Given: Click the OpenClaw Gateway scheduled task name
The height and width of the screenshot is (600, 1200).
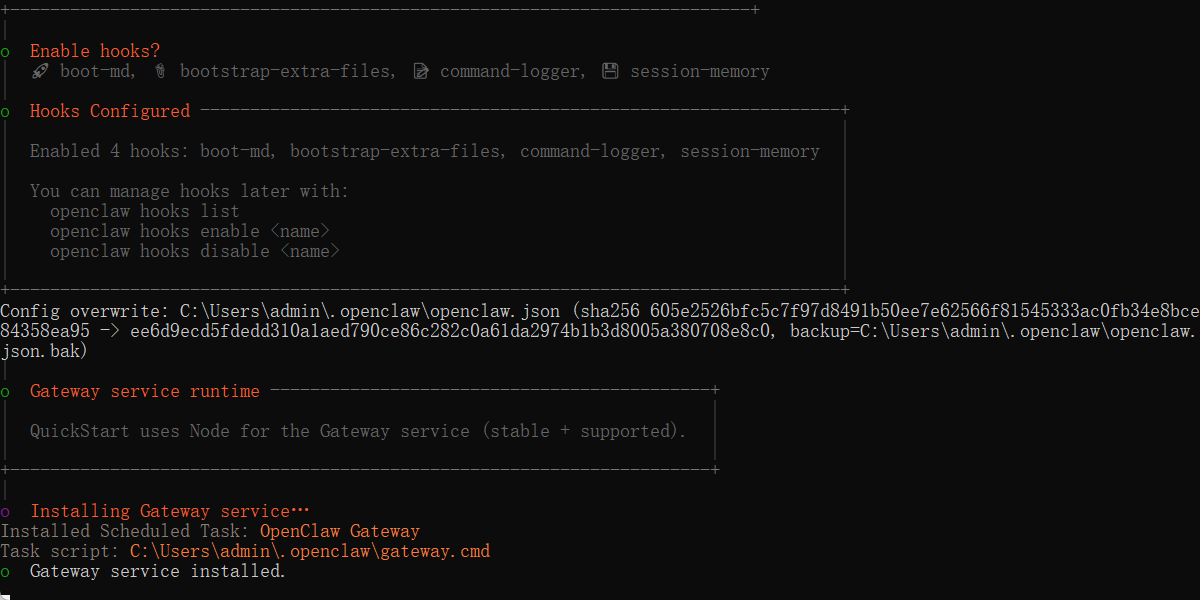Looking at the screenshot, I should pyautogui.click(x=340, y=531).
